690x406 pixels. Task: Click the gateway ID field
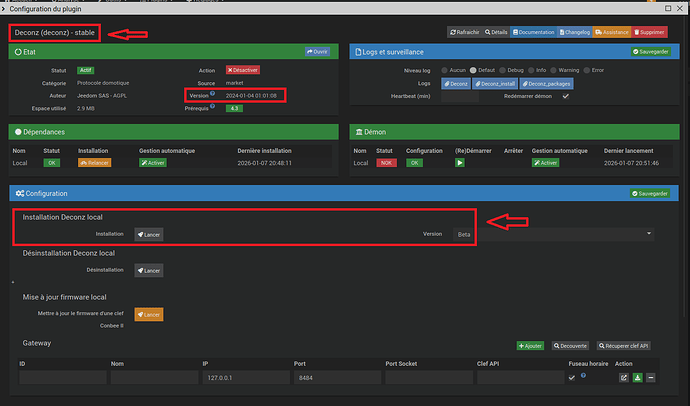(62, 377)
